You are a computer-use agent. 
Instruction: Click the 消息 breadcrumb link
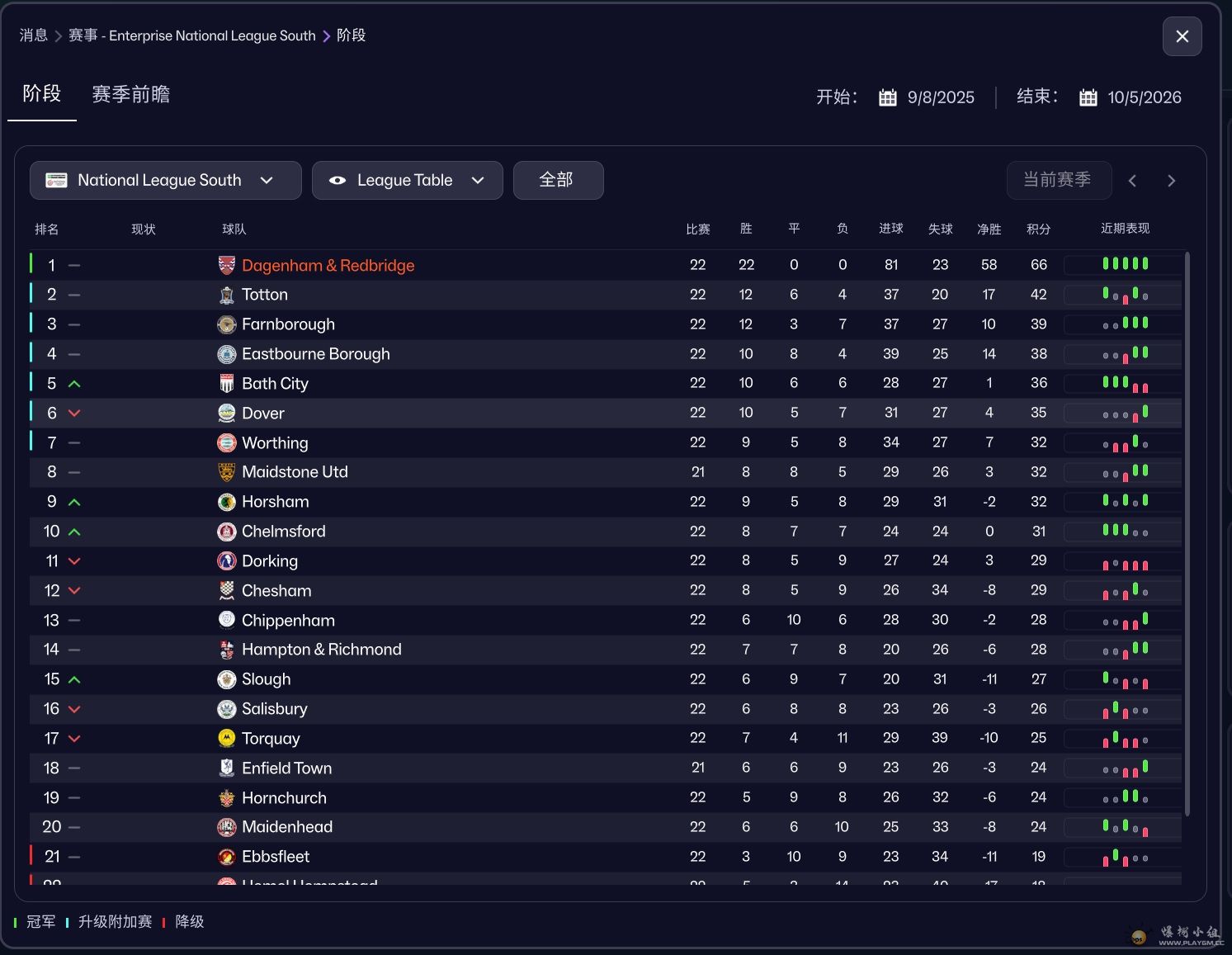[x=33, y=35]
